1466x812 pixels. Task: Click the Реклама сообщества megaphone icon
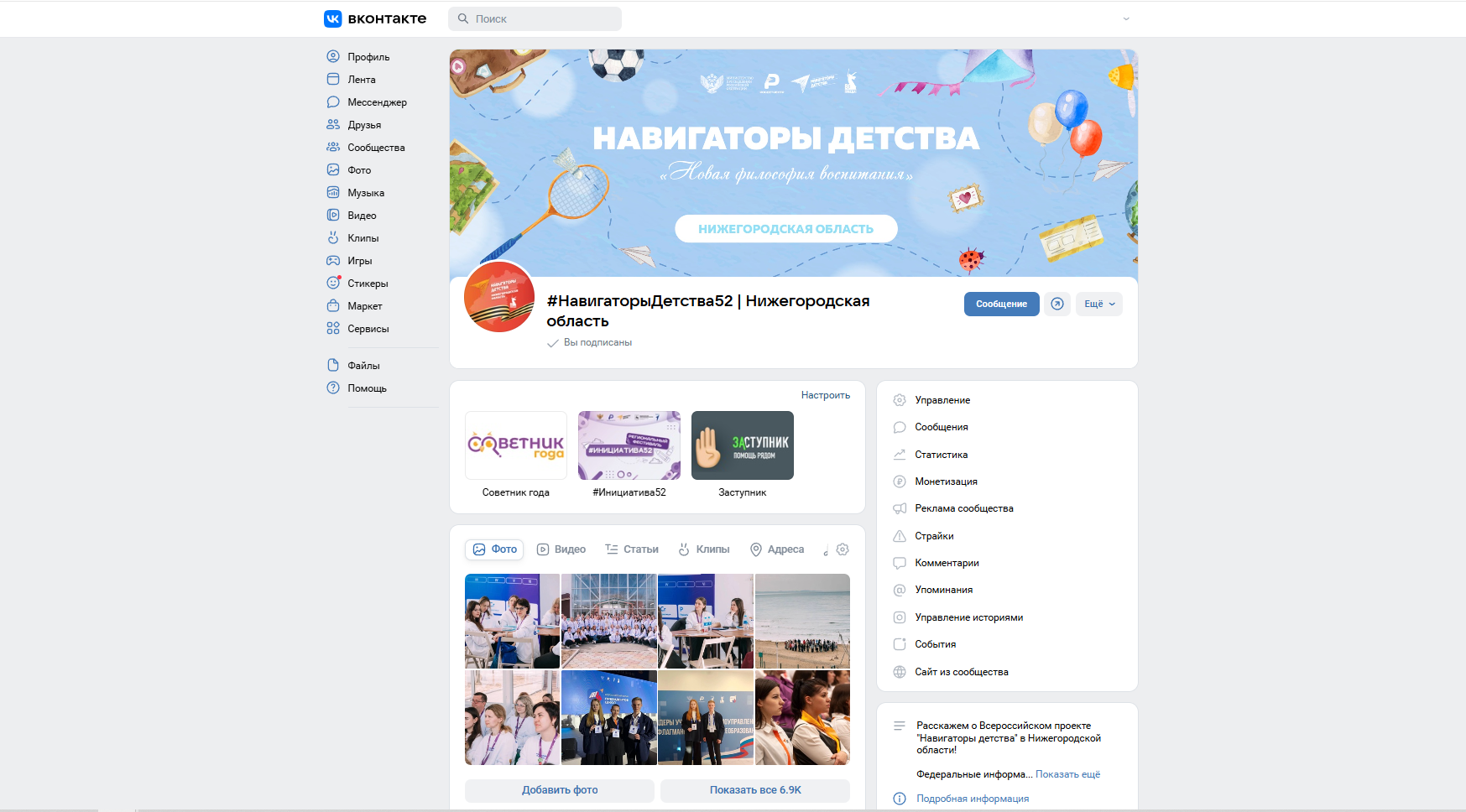click(900, 508)
